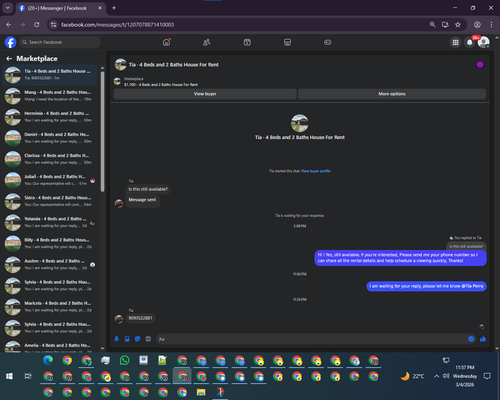Open the View buyer profile link
The width and height of the screenshot is (500, 400).
point(316,171)
